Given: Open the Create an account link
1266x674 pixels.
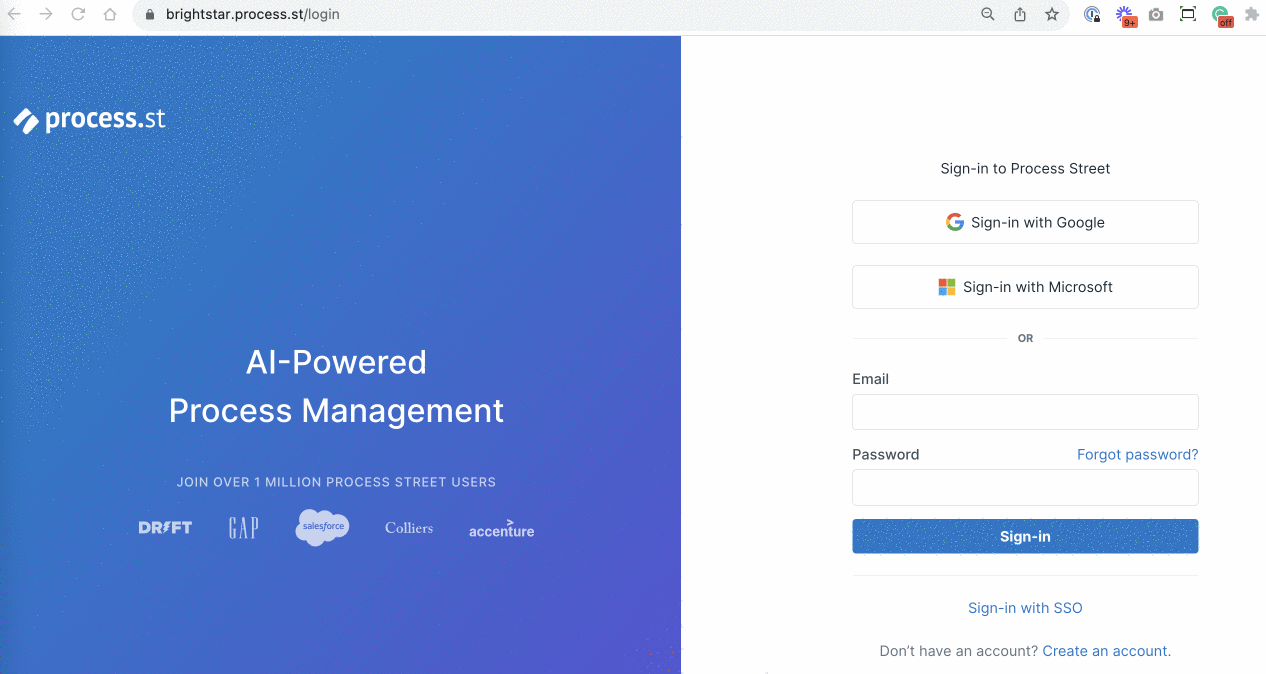Looking at the screenshot, I should pyautogui.click(x=1105, y=651).
